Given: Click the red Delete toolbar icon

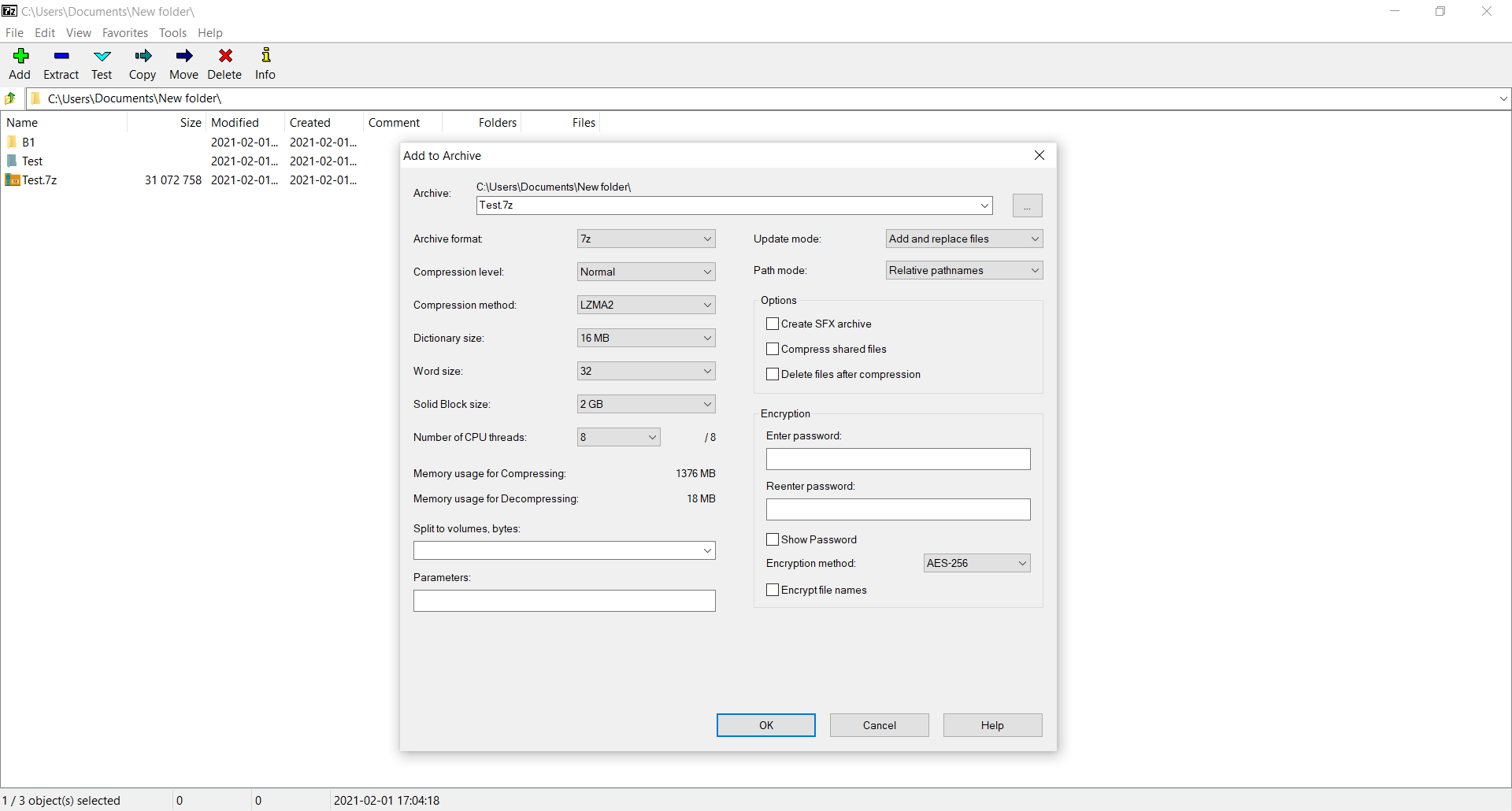Looking at the screenshot, I should 225,57.
